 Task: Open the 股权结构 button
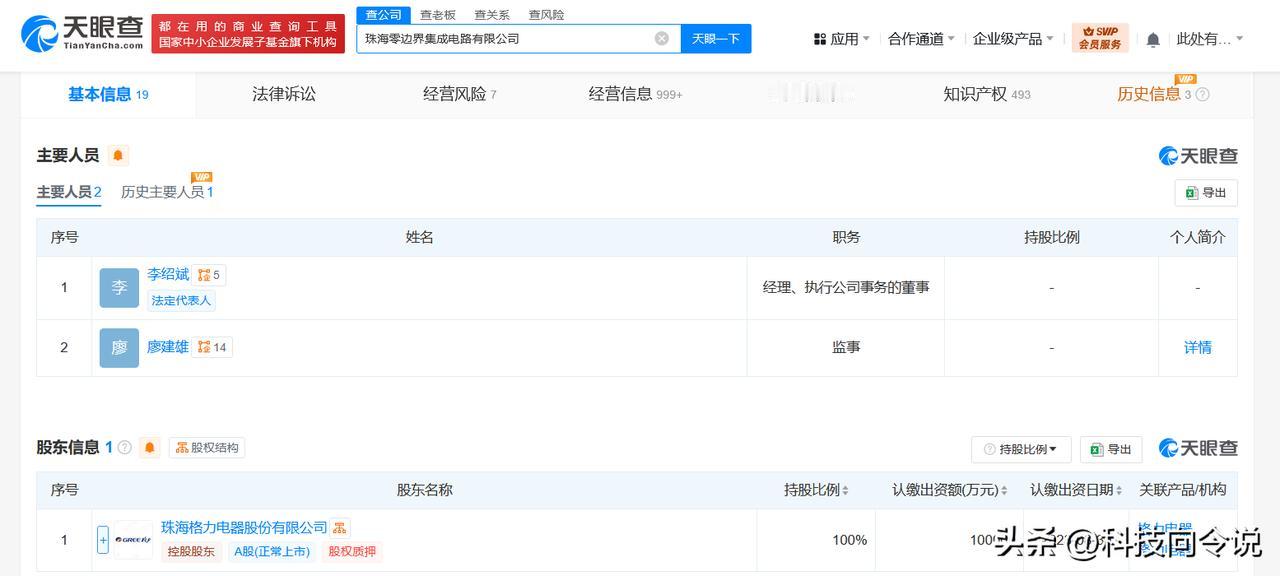pos(207,447)
